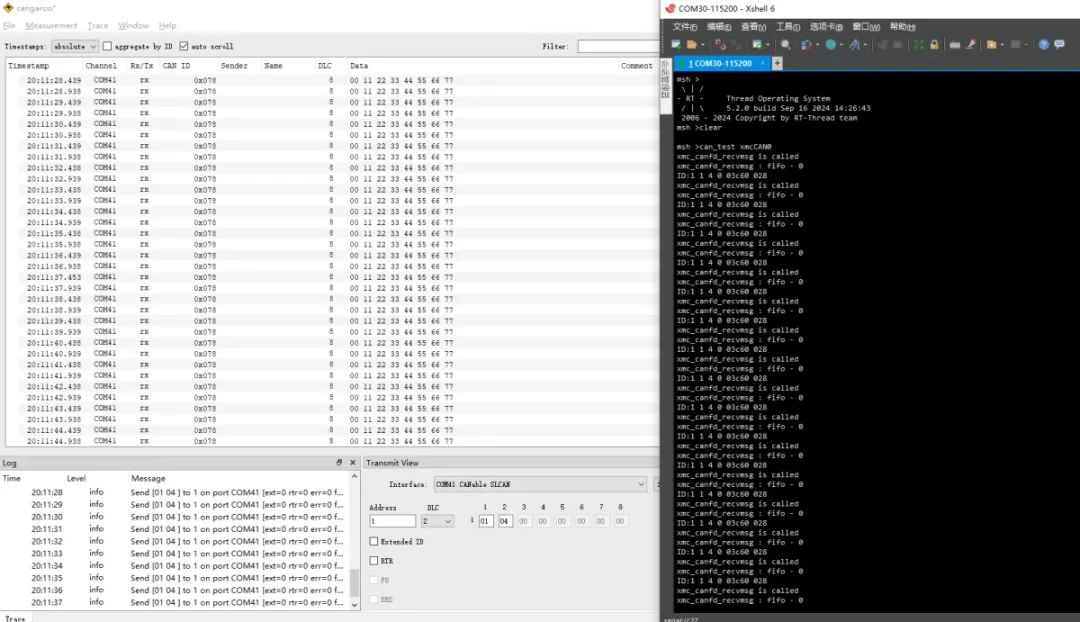
Task: Click the Log panel vertical scrollbar thumb
Action: click(355, 583)
